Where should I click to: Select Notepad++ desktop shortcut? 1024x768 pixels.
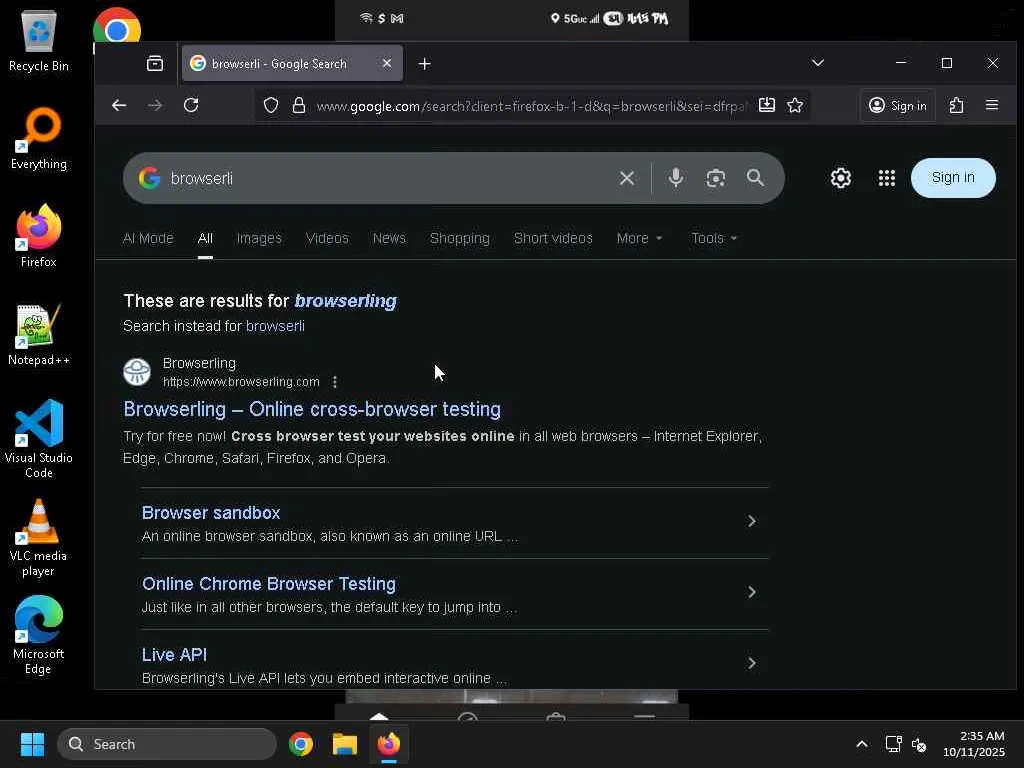(x=39, y=334)
